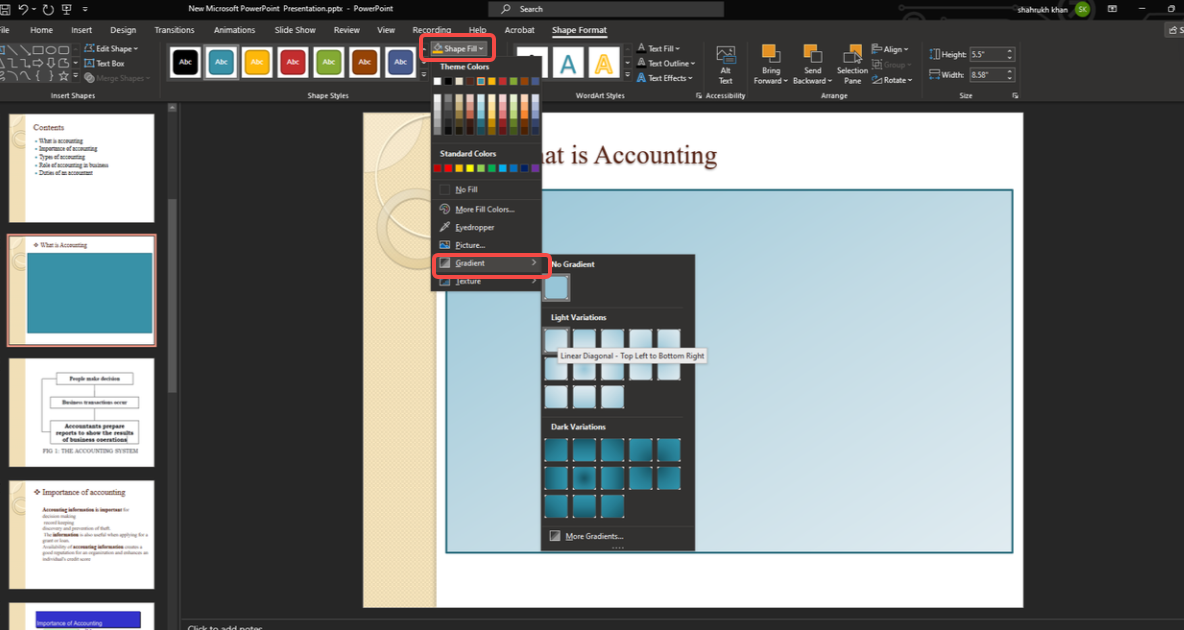Click More Gradients option
This screenshot has height=630, width=1184.
coord(593,536)
